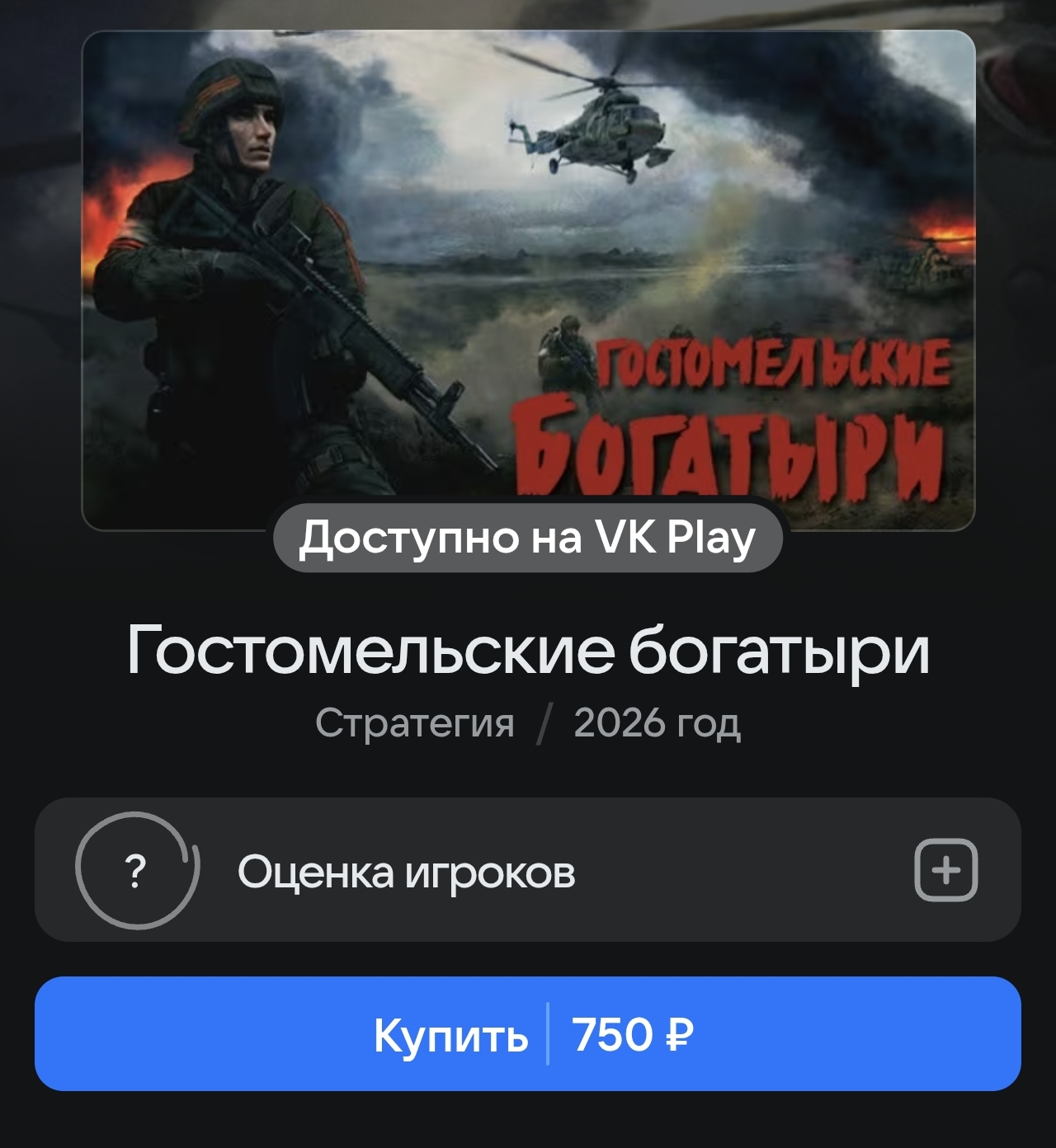Click the slash divider between genre and year
The height and width of the screenshot is (1148, 1056).
(544, 724)
